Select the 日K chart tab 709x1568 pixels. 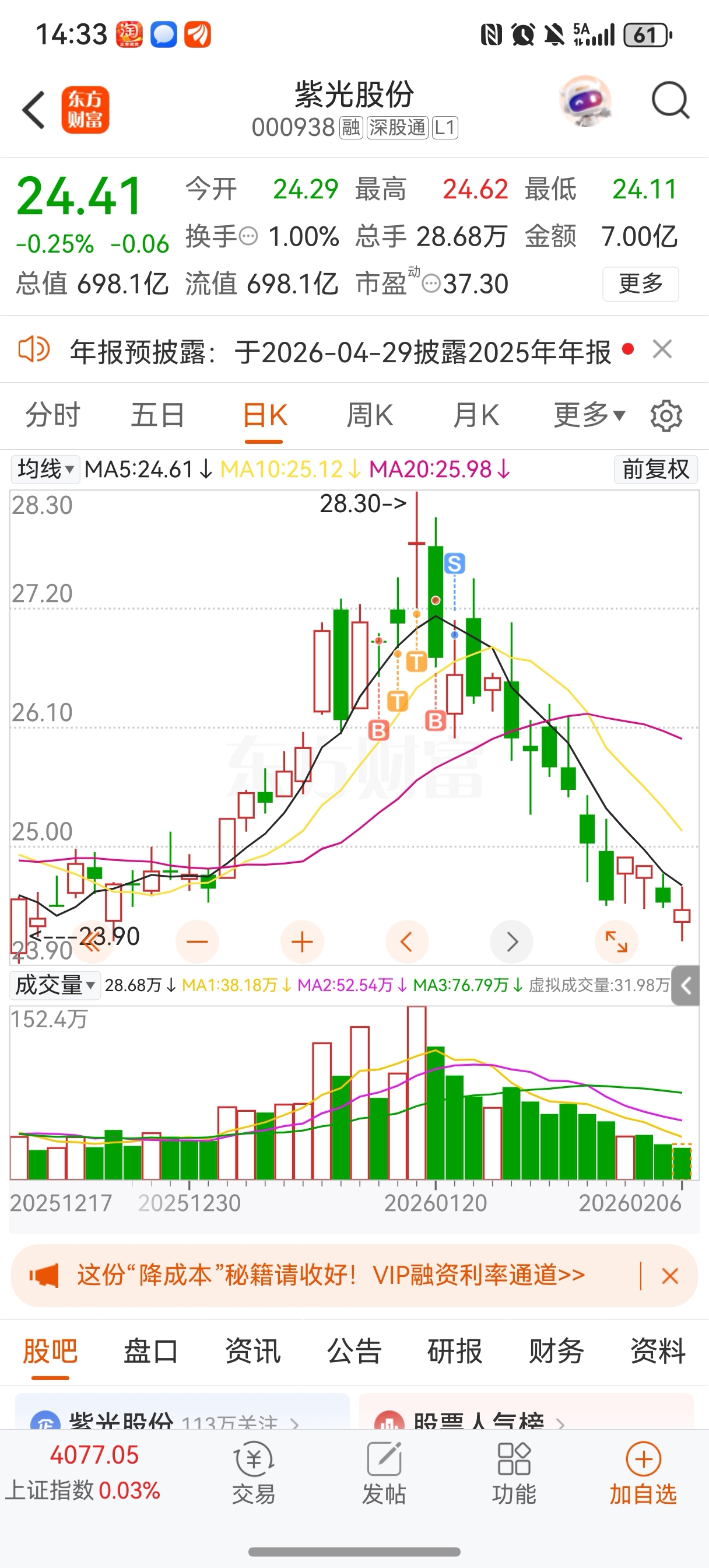[x=264, y=416]
